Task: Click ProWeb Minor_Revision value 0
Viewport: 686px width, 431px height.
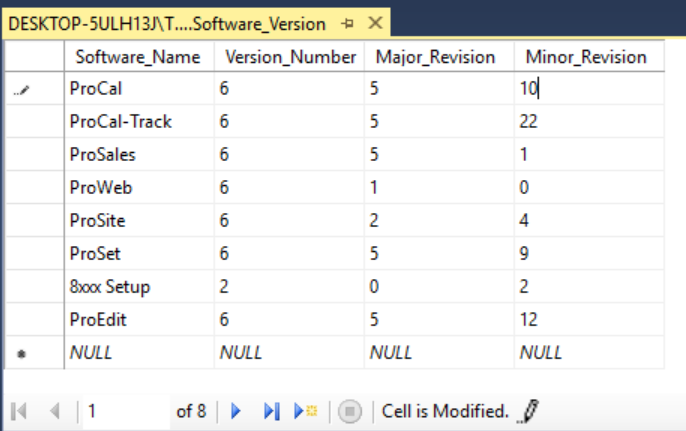Action: [589, 187]
